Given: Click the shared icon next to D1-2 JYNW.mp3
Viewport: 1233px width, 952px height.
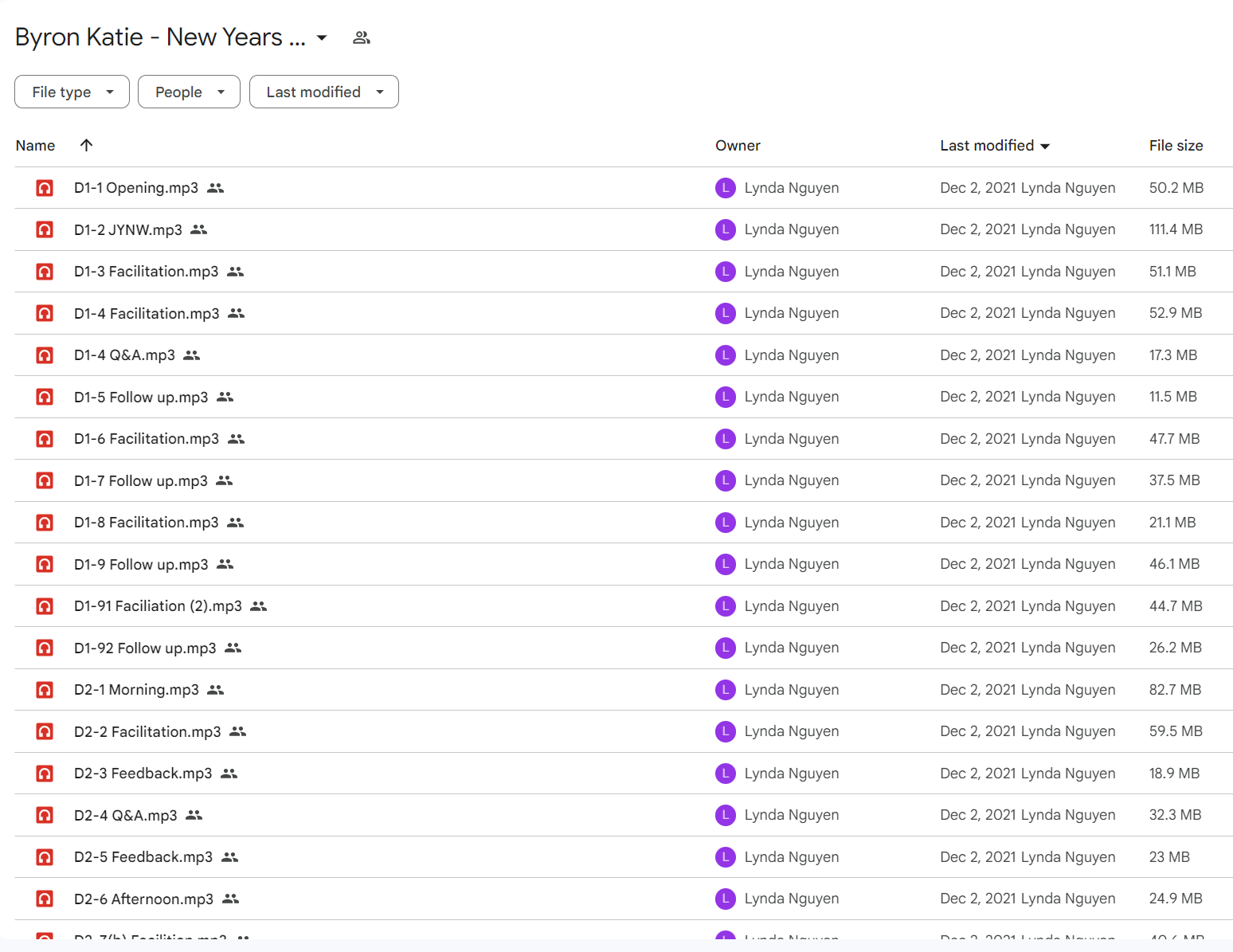Looking at the screenshot, I should tap(199, 229).
